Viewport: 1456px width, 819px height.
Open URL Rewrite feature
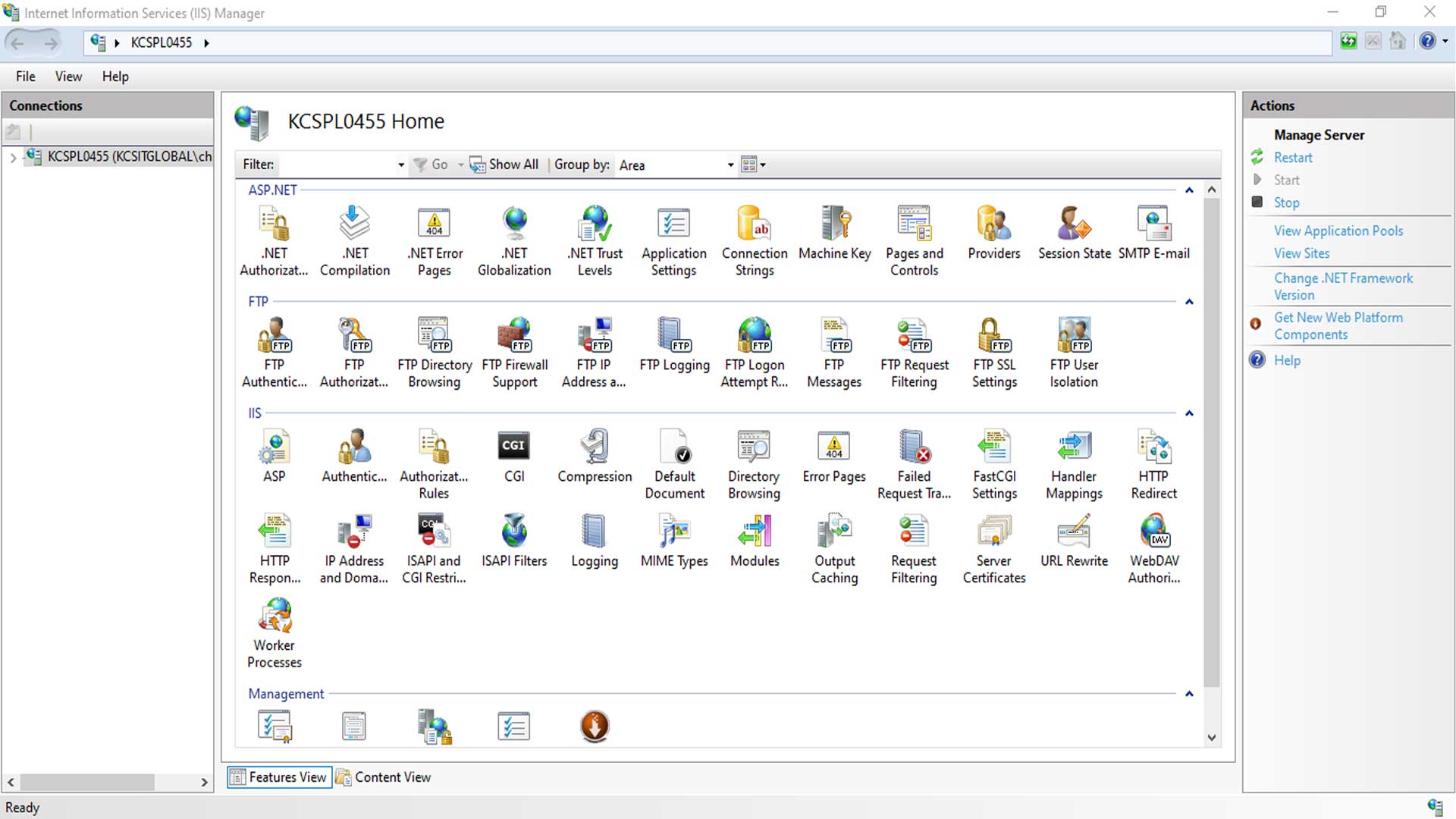coord(1074,540)
